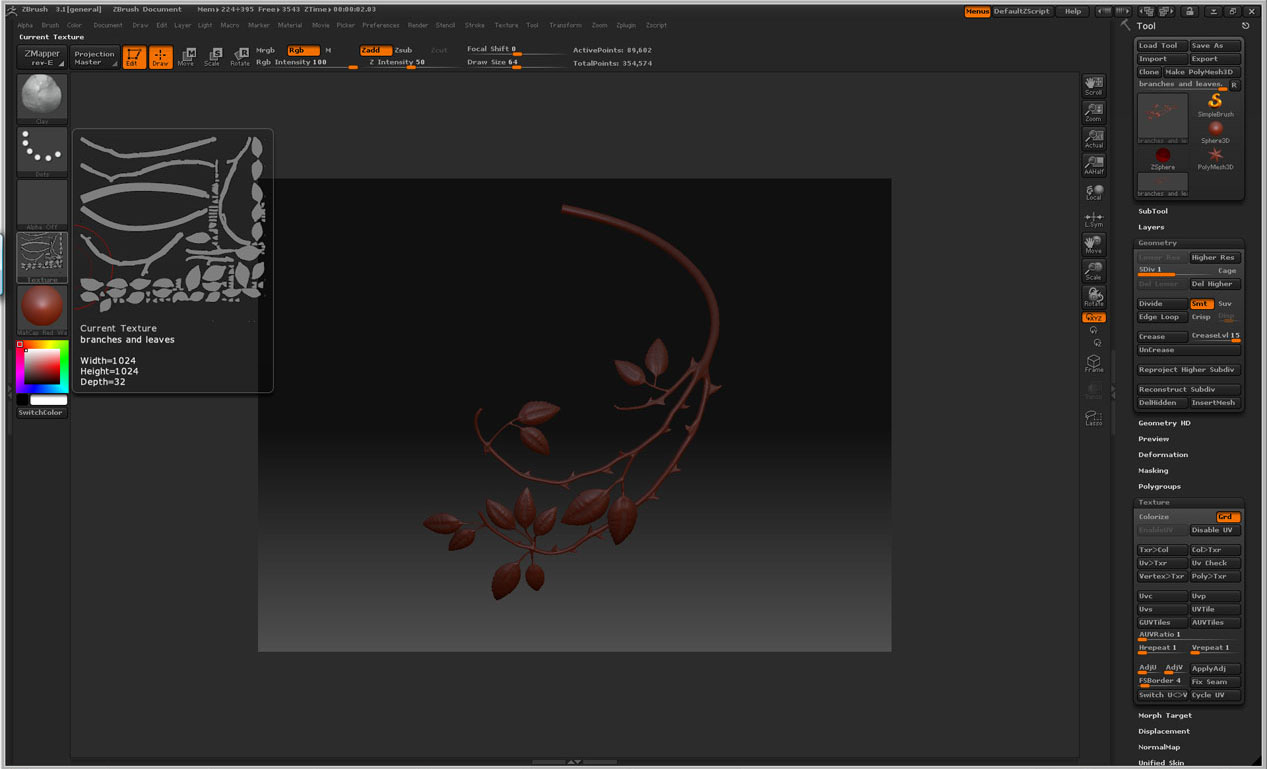This screenshot has height=769, width=1267.
Task: Toggle the Local transform button
Action: click(x=1094, y=191)
